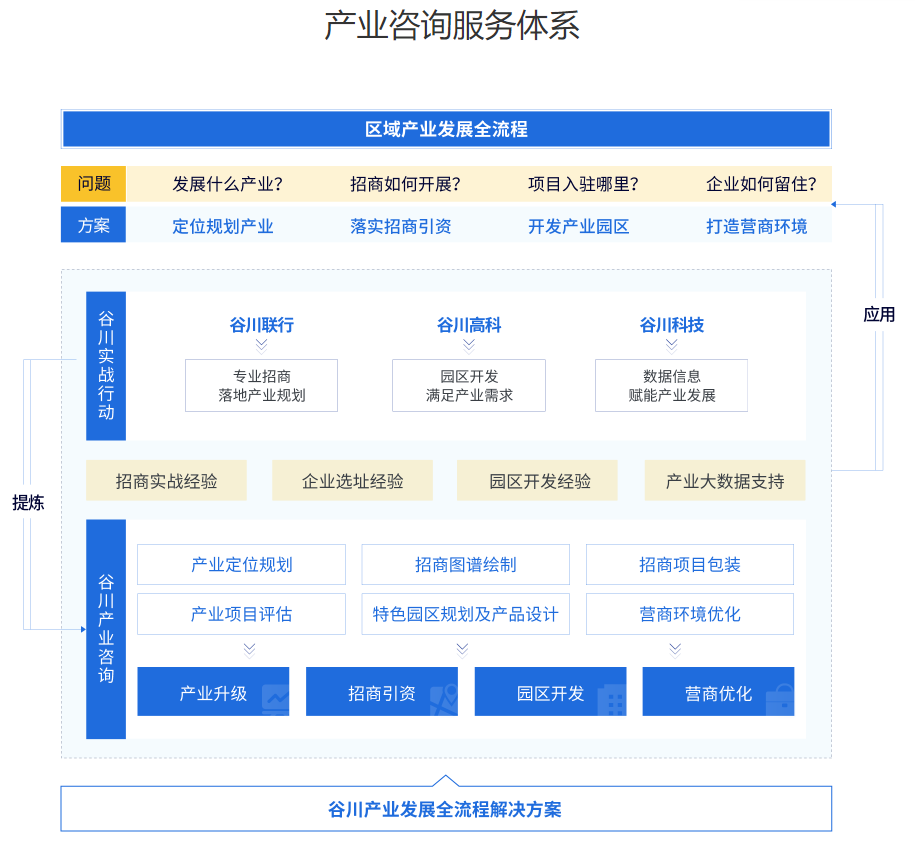Click the 定位规划产业 solution link
The width and height of the screenshot is (915, 844).
(223, 226)
